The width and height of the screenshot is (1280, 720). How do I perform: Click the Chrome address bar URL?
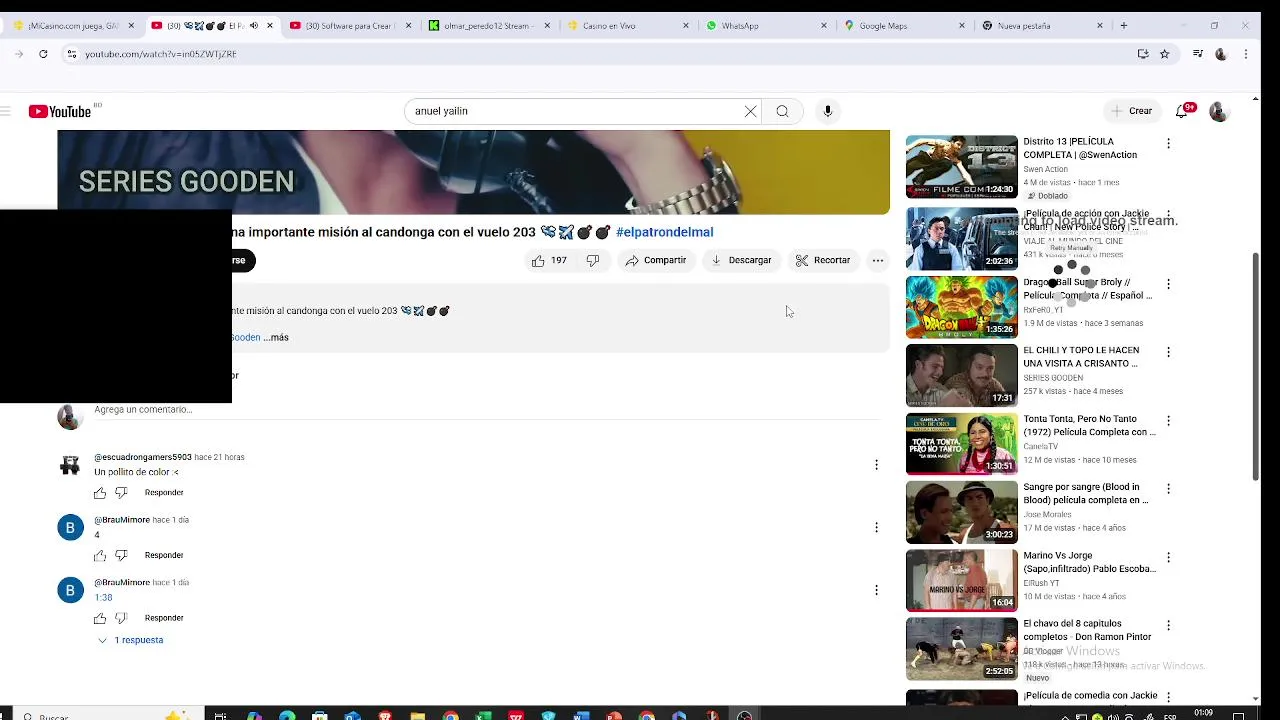[161, 54]
